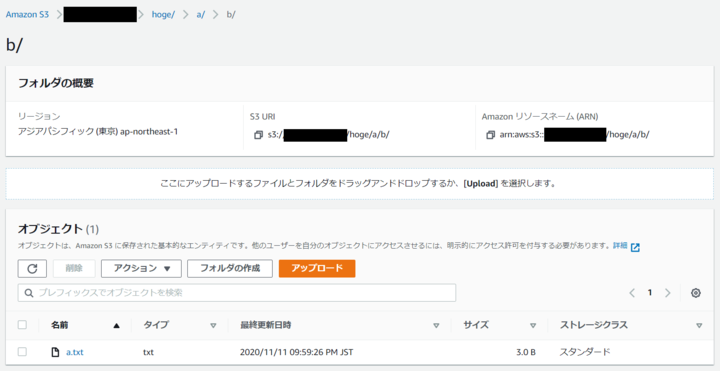Click the ap-northeast-1 region text
Image resolution: width=720 pixels, height=371 pixels.
[x=149, y=132]
